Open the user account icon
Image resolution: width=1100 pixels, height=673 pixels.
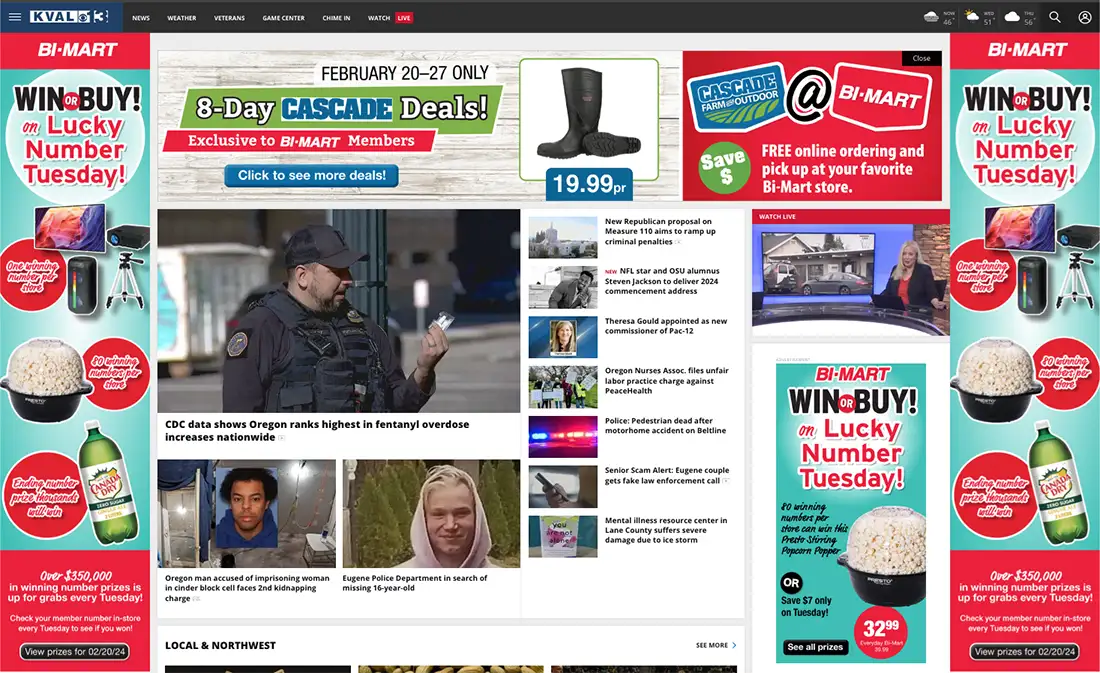point(1085,17)
